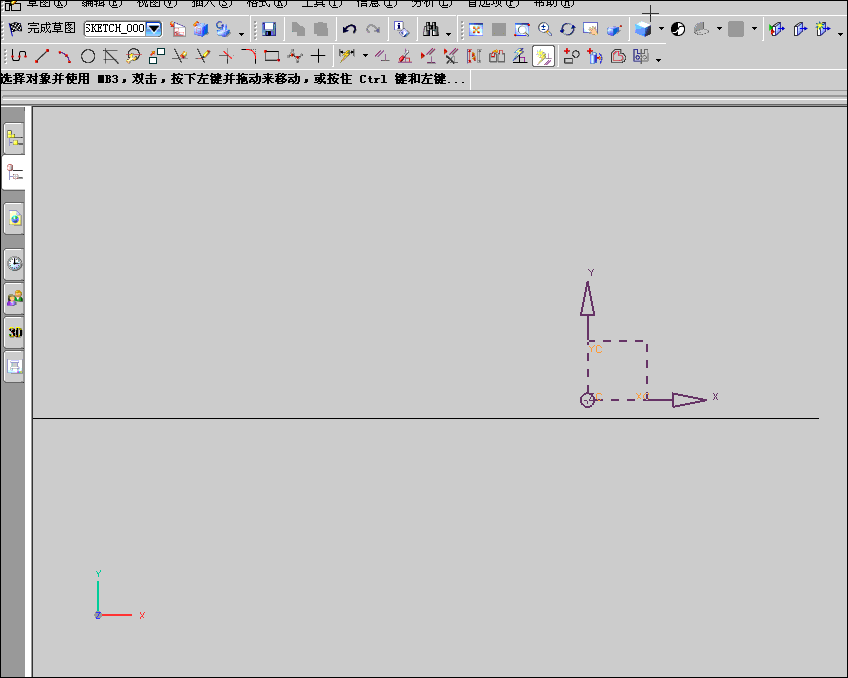Select the Quick Trim eraser tool

point(180,56)
